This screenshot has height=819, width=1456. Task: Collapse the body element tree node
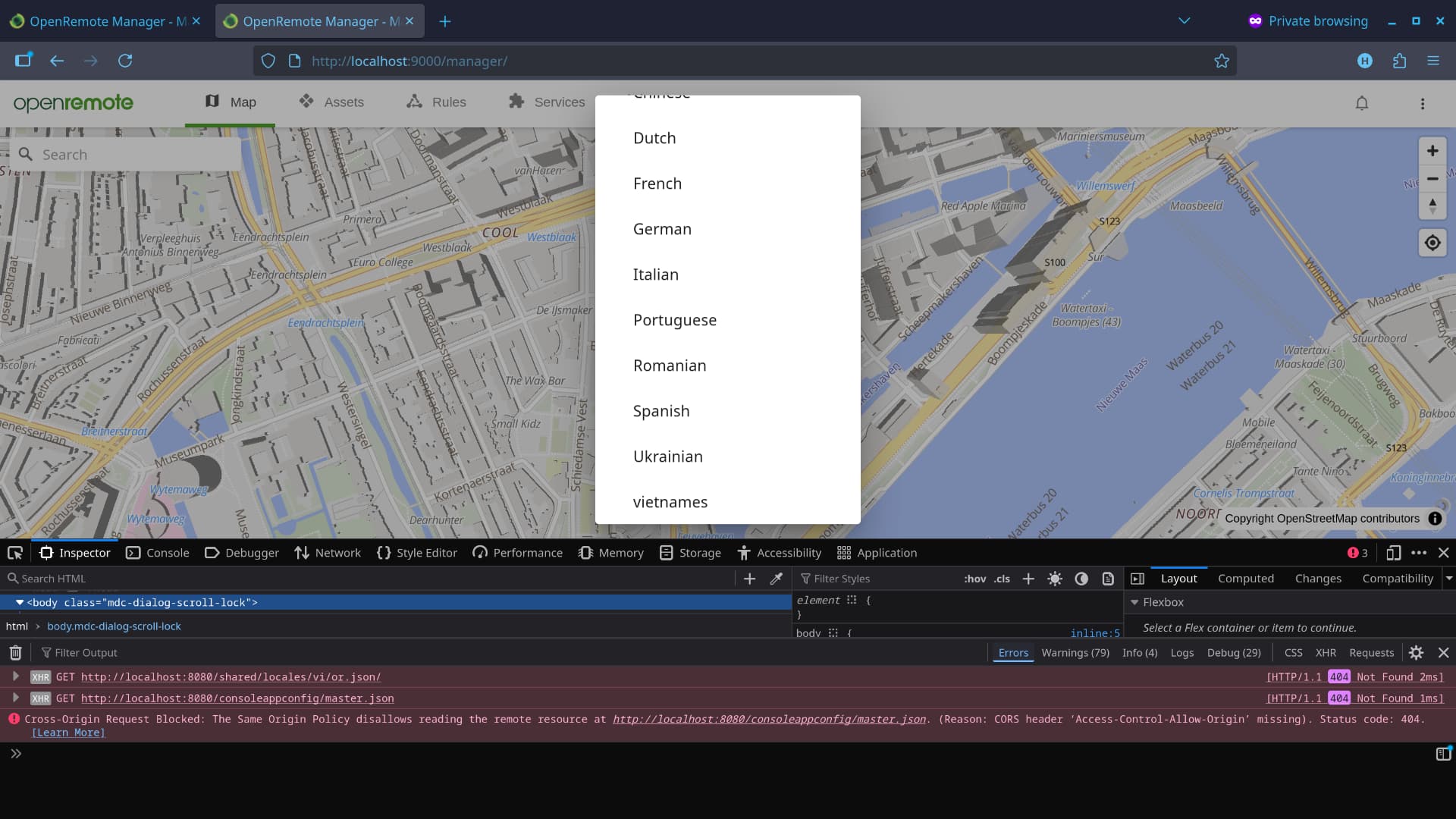pyautogui.click(x=19, y=602)
